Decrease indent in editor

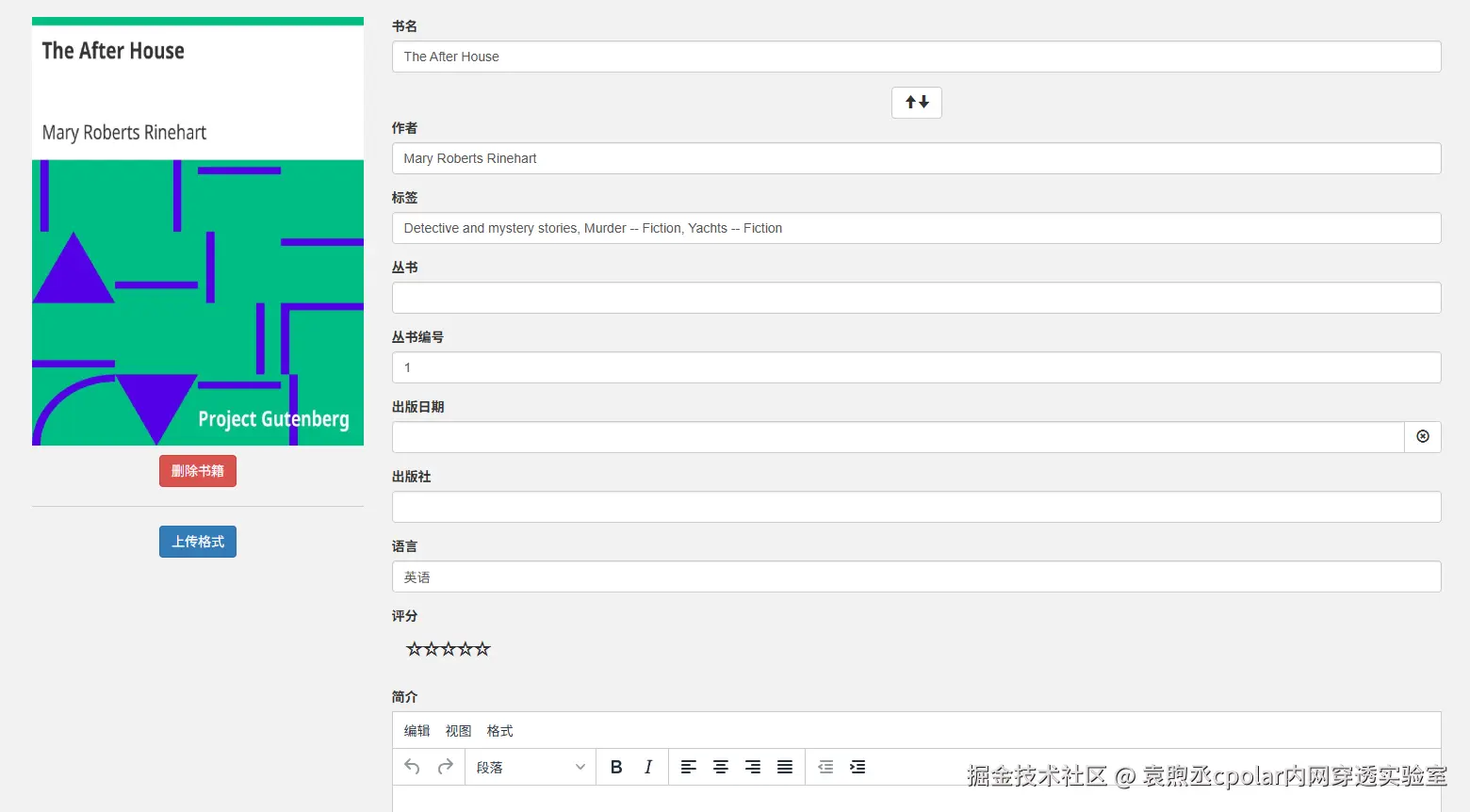point(825,767)
